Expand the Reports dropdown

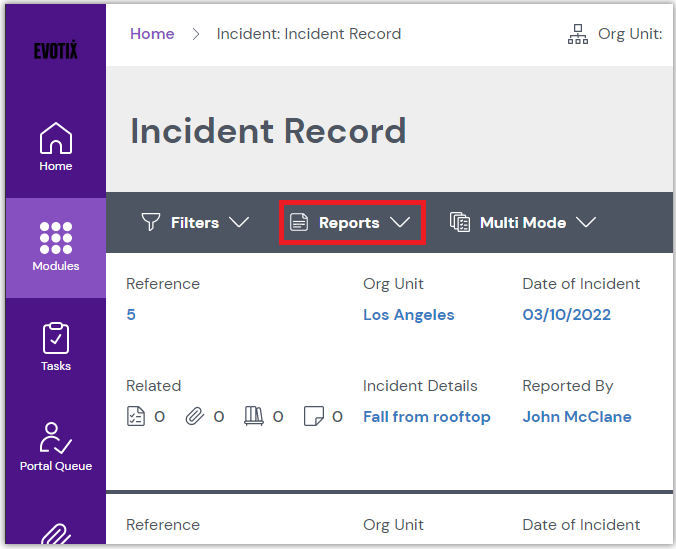point(351,223)
